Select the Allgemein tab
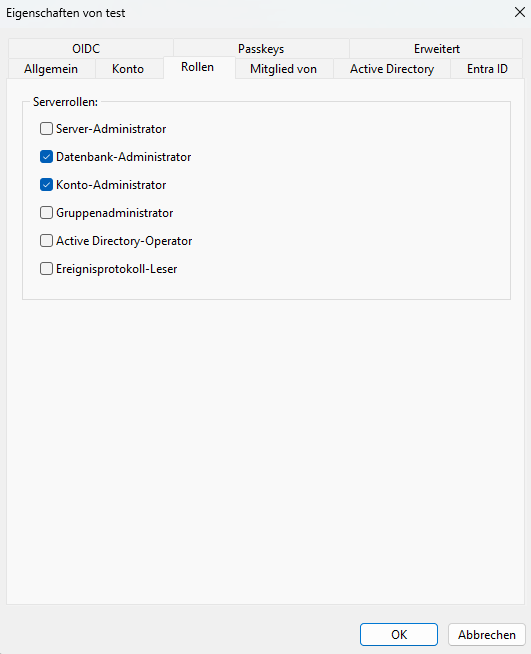The width and height of the screenshot is (531, 654). click(51, 69)
